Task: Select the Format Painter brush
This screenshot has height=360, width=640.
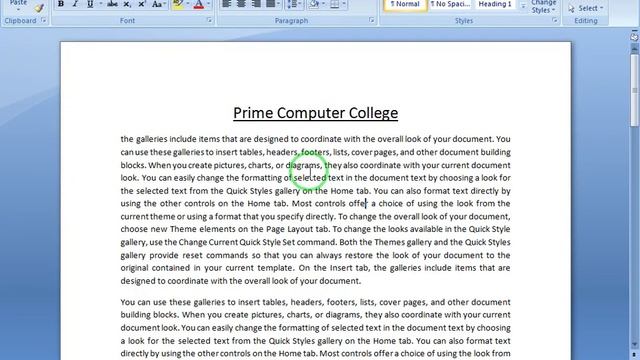Action: tap(39, 7)
